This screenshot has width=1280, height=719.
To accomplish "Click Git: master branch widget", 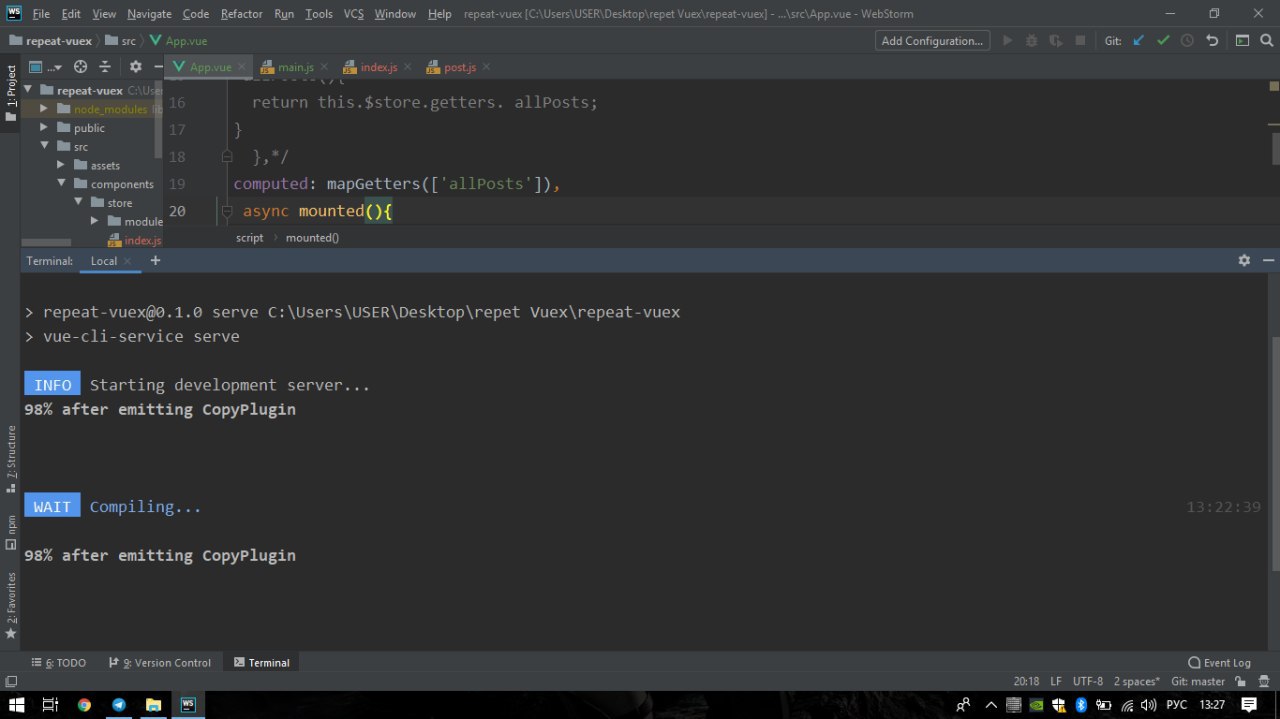I will (x=1198, y=681).
